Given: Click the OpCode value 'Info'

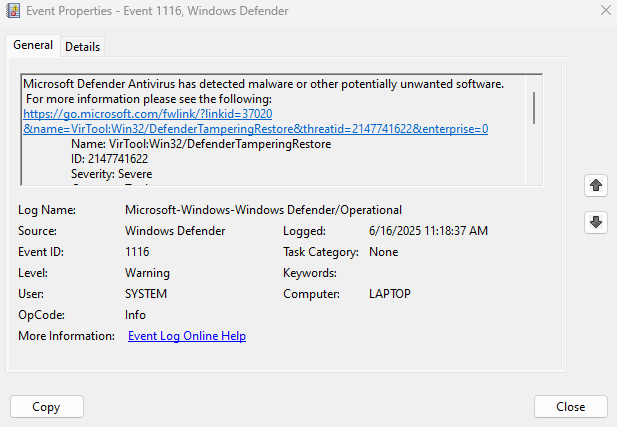Looking at the screenshot, I should tap(135, 315).
